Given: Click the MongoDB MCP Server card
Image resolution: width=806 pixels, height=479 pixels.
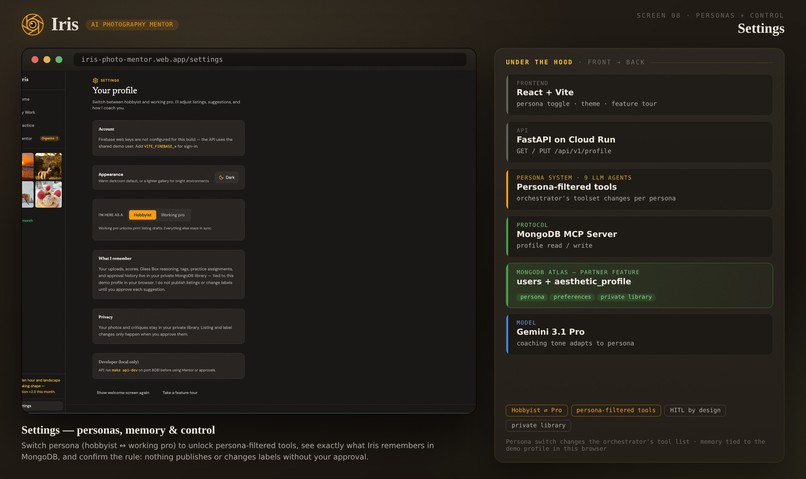Looking at the screenshot, I should 639,236.
